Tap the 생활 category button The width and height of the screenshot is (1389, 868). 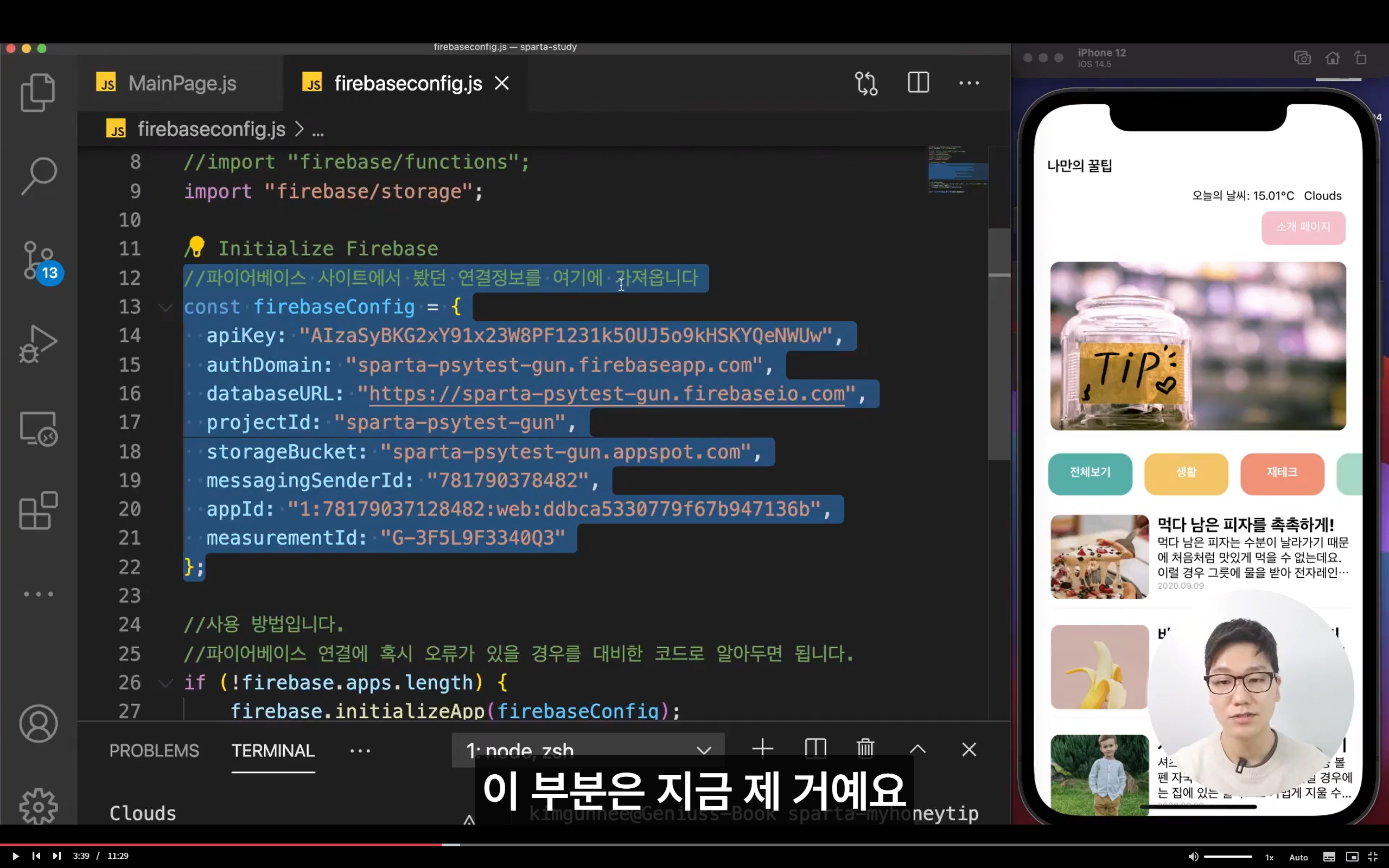point(1187,474)
